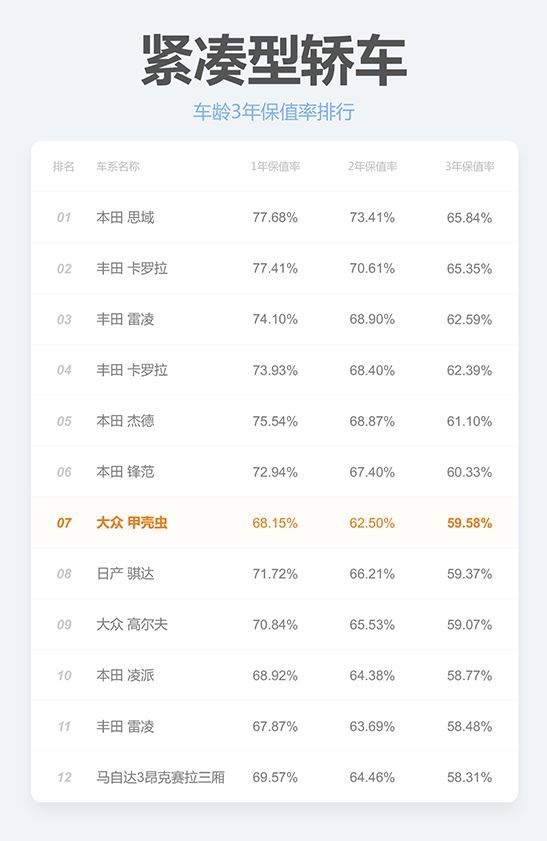The width and height of the screenshot is (547, 841).
Task: Sort by the 1年保值率 column header
Action: (275, 166)
